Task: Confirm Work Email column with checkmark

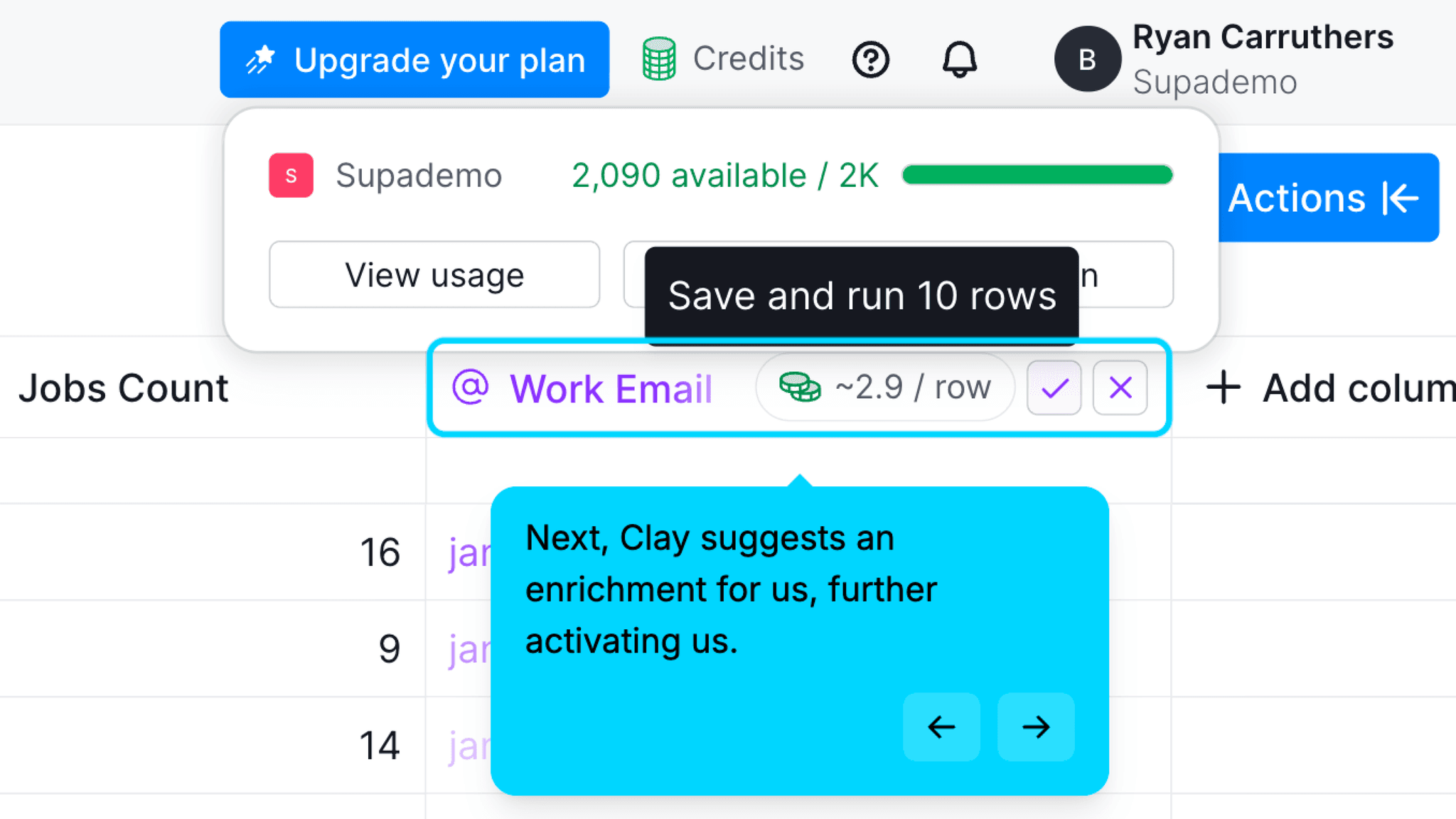Action: pos(1054,388)
